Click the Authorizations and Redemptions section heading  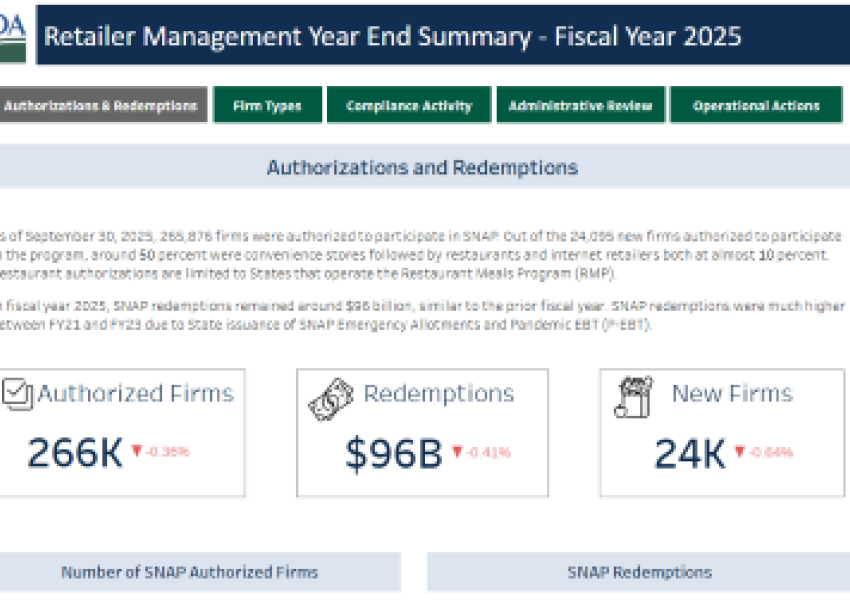click(x=422, y=167)
